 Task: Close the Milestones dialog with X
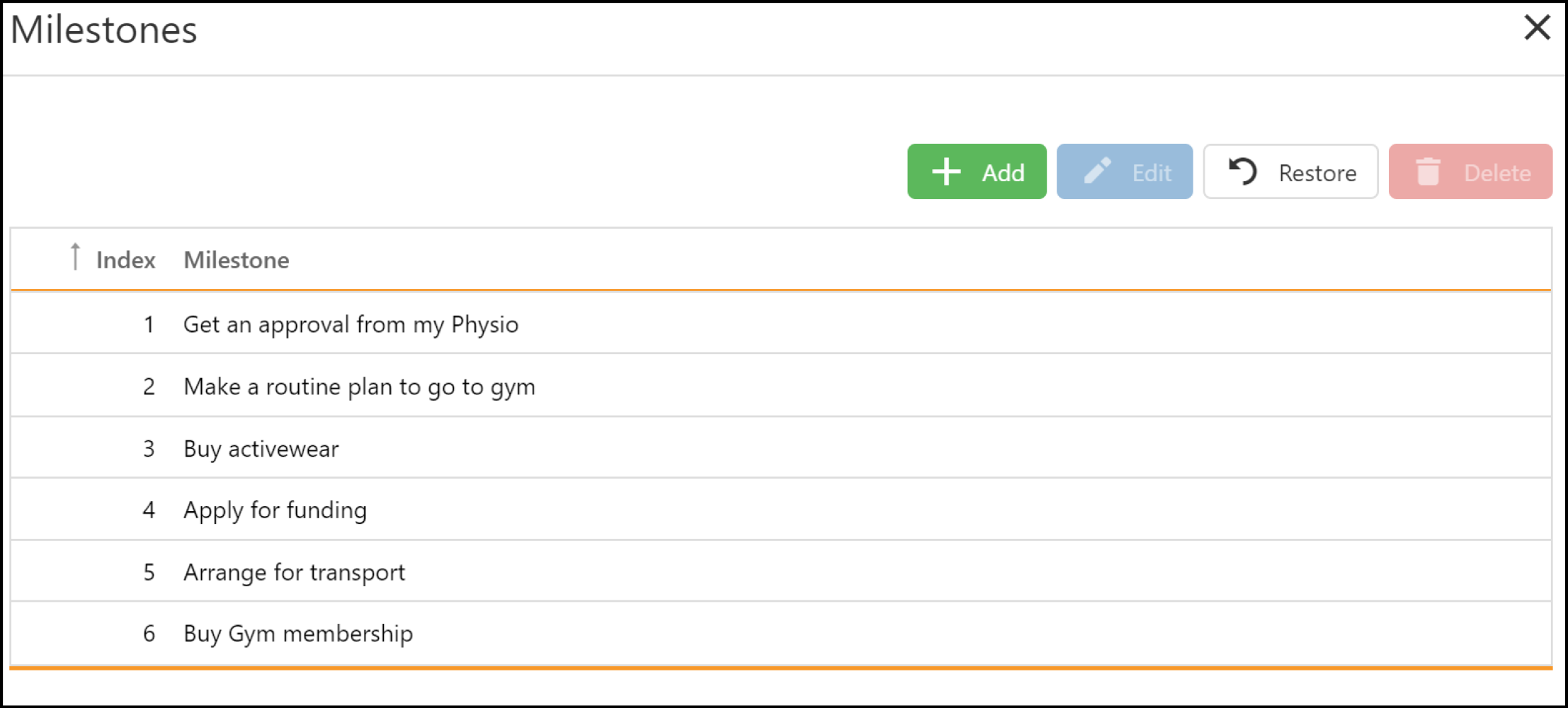pyautogui.click(x=1537, y=28)
